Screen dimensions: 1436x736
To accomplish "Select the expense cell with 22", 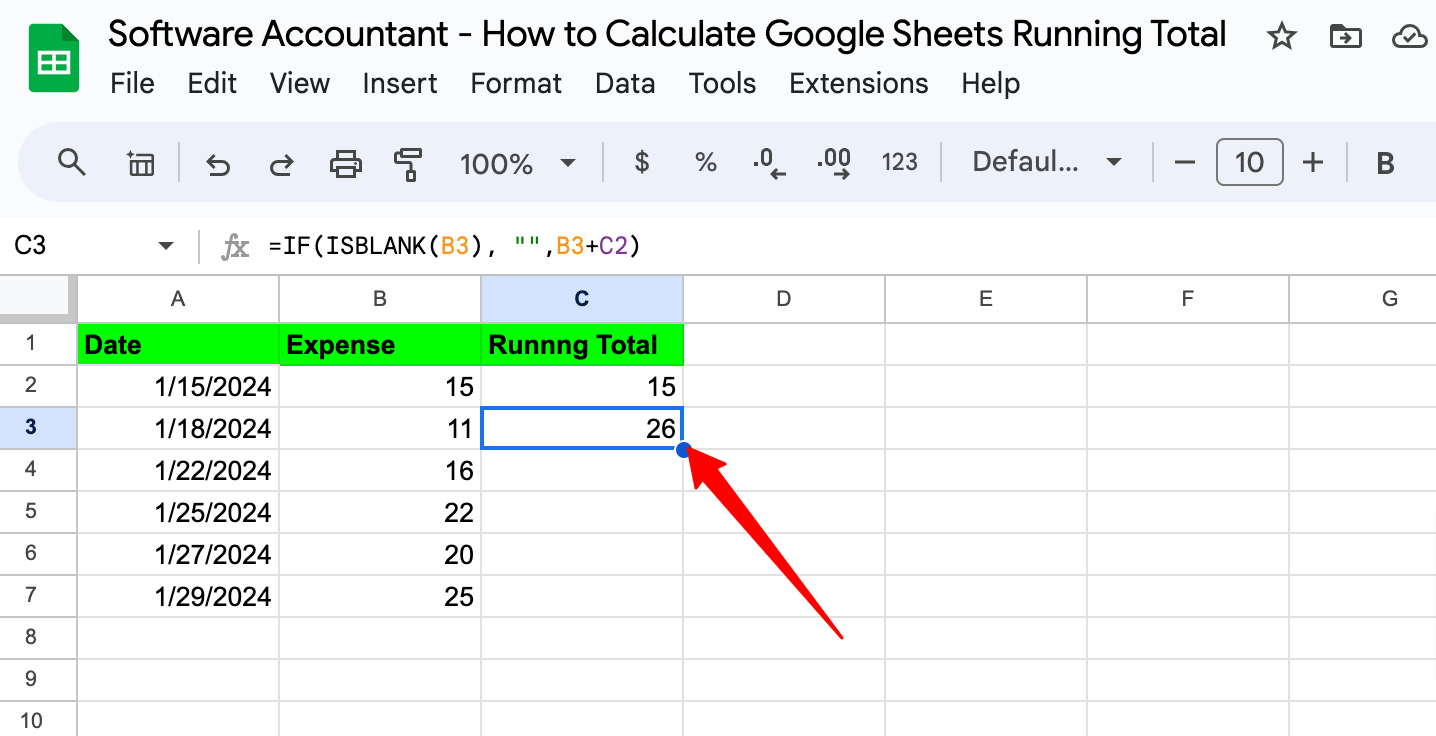I will (380, 512).
